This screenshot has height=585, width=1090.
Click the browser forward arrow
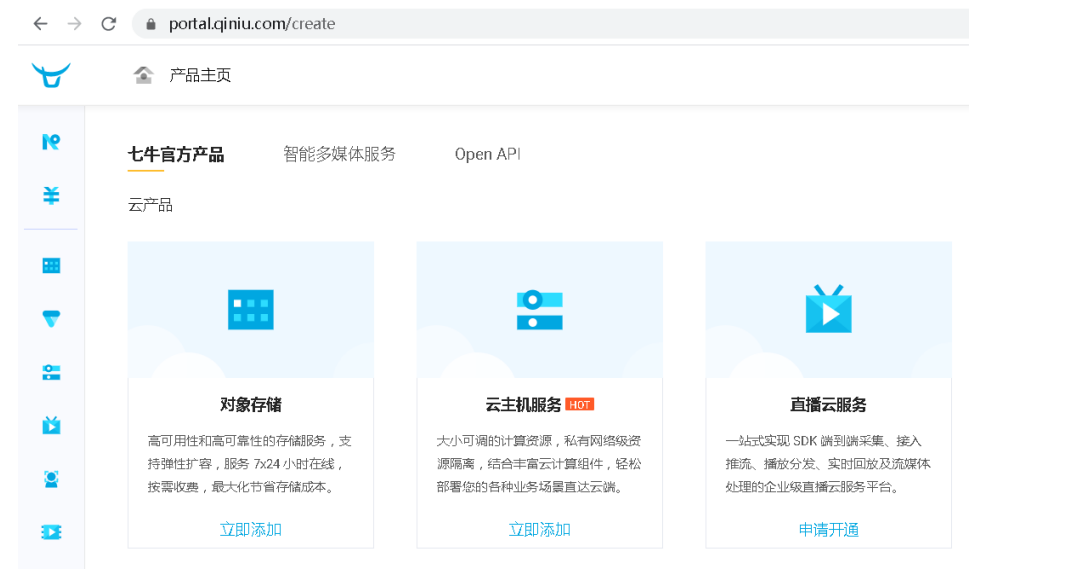pos(74,24)
